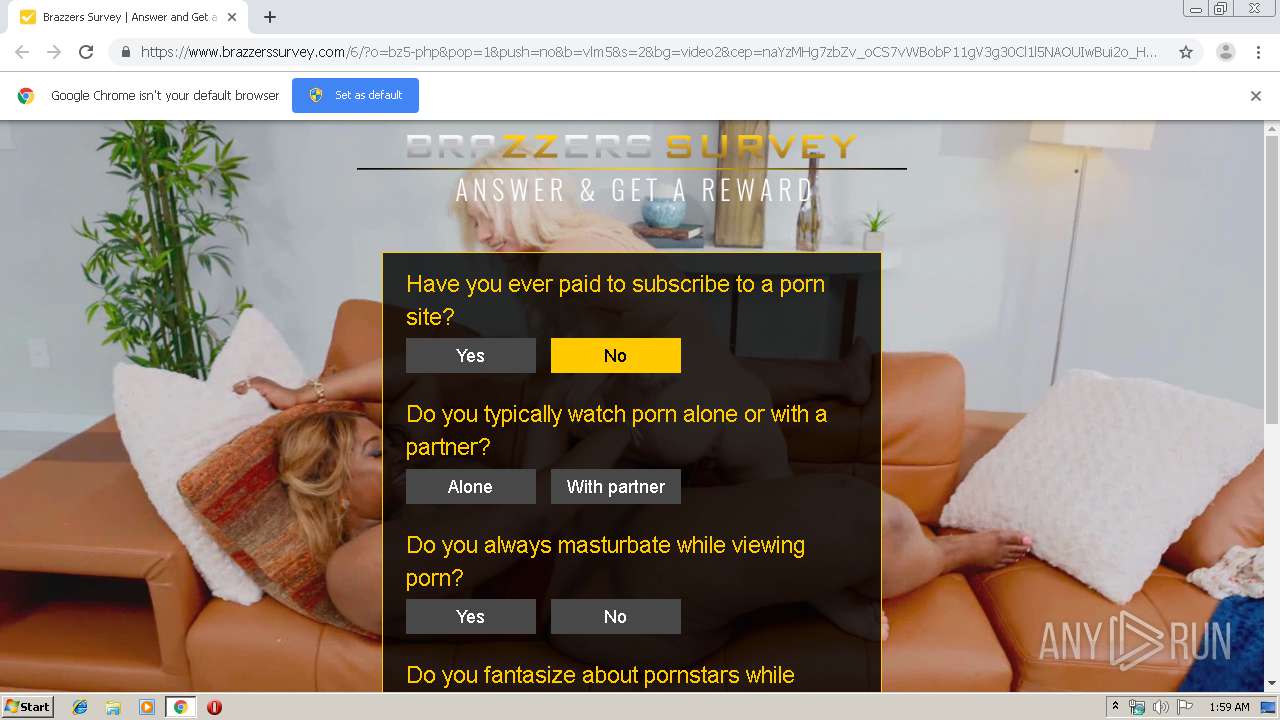
Task: Click the browser forward arrow
Action: pos(54,52)
